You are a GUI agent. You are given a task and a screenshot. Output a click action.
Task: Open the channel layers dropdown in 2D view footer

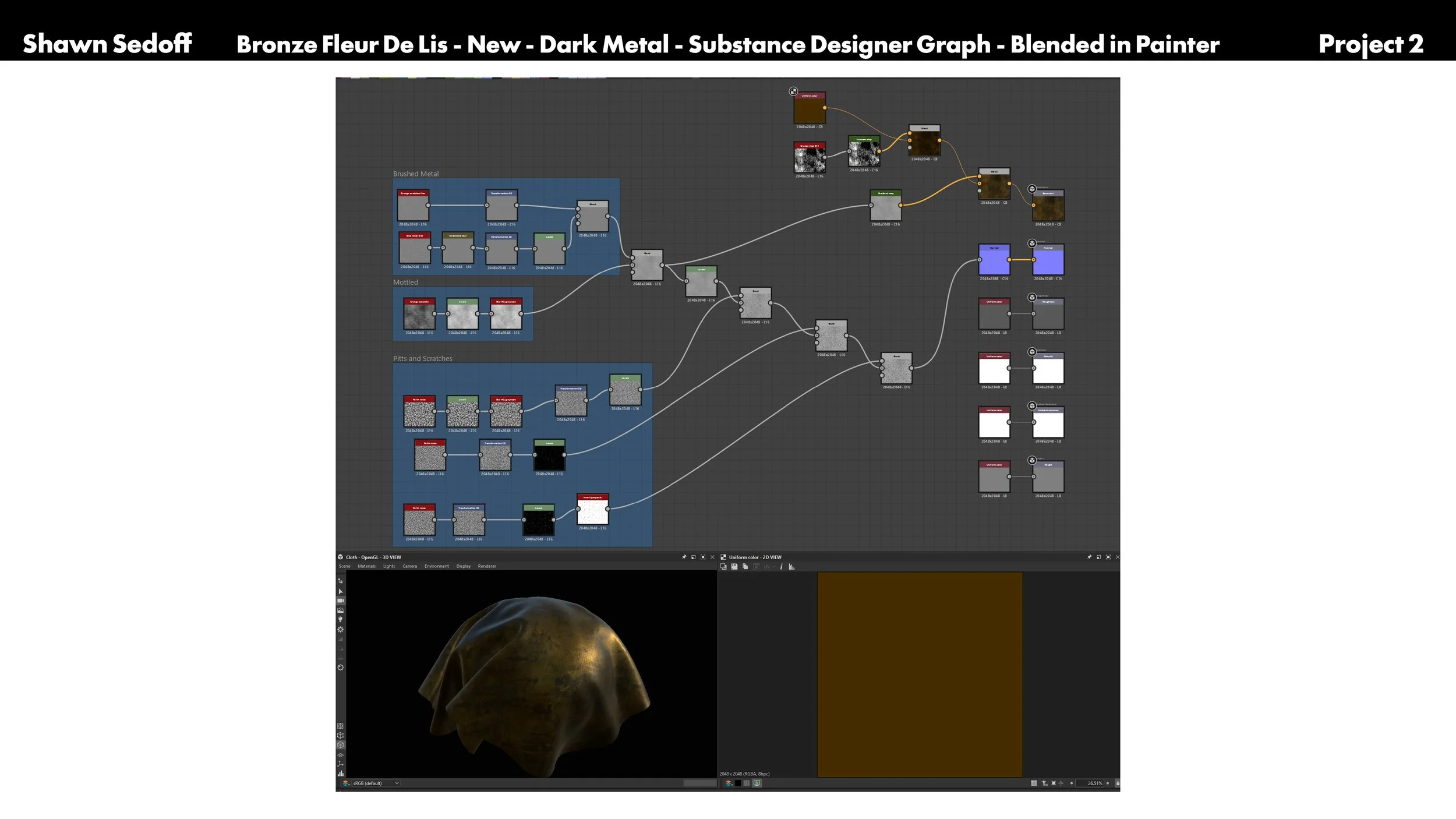pos(728,783)
